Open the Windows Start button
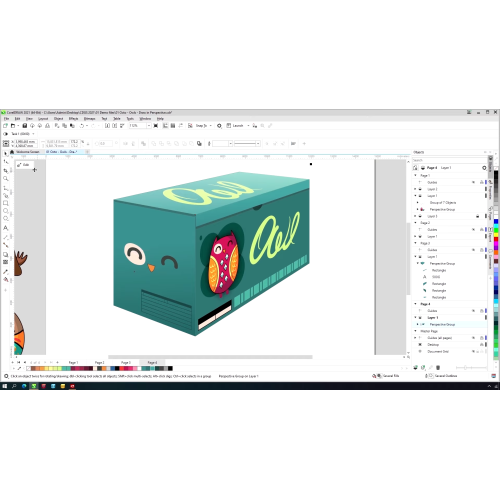The width and height of the screenshot is (500, 500). [5, 386]
